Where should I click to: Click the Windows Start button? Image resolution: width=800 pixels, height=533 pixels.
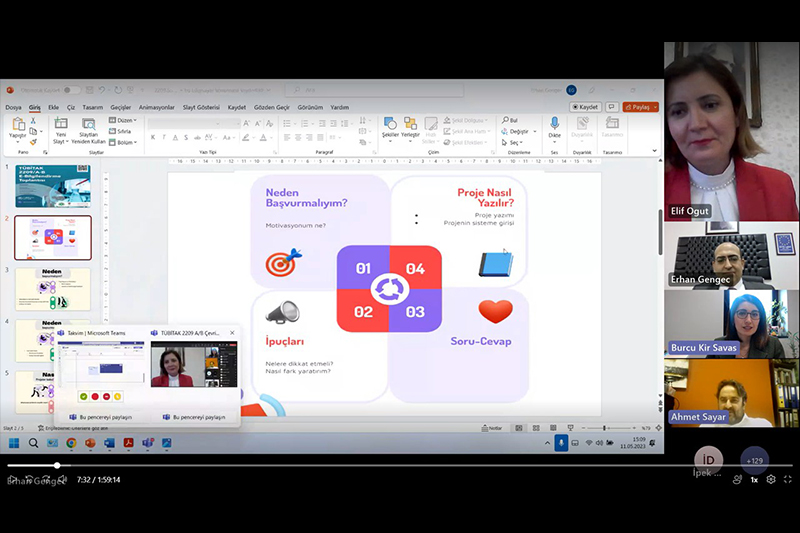pos(15,443)
